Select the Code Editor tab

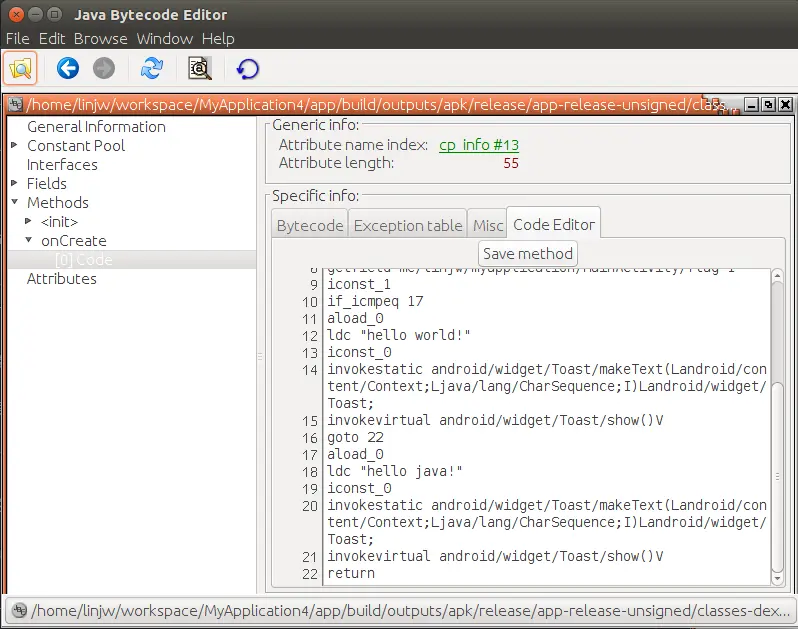click(x=554, y=224)
